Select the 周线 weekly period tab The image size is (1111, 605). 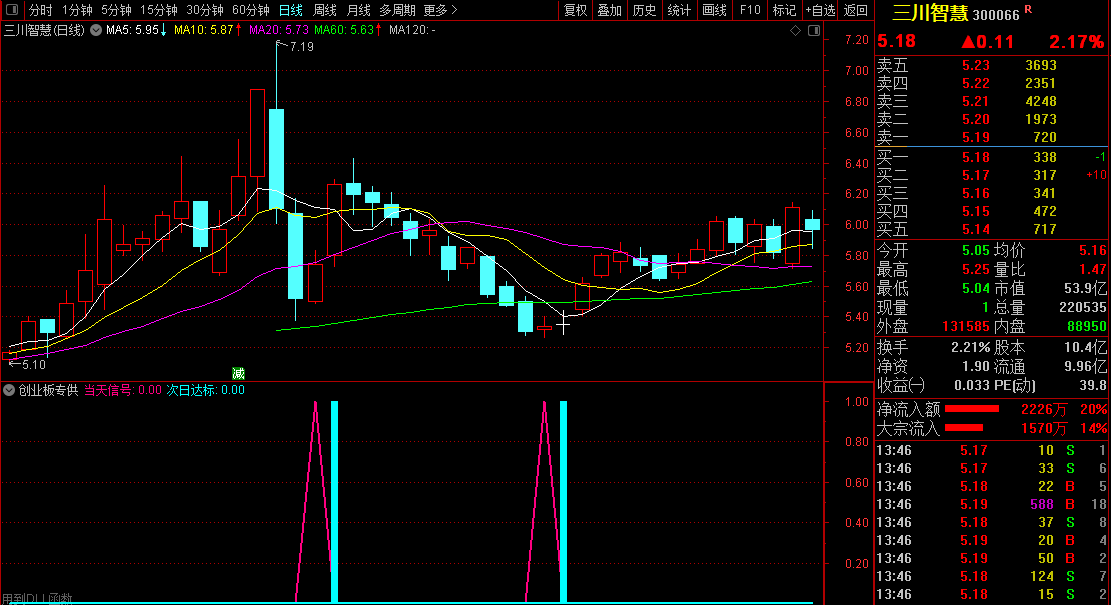325,10
